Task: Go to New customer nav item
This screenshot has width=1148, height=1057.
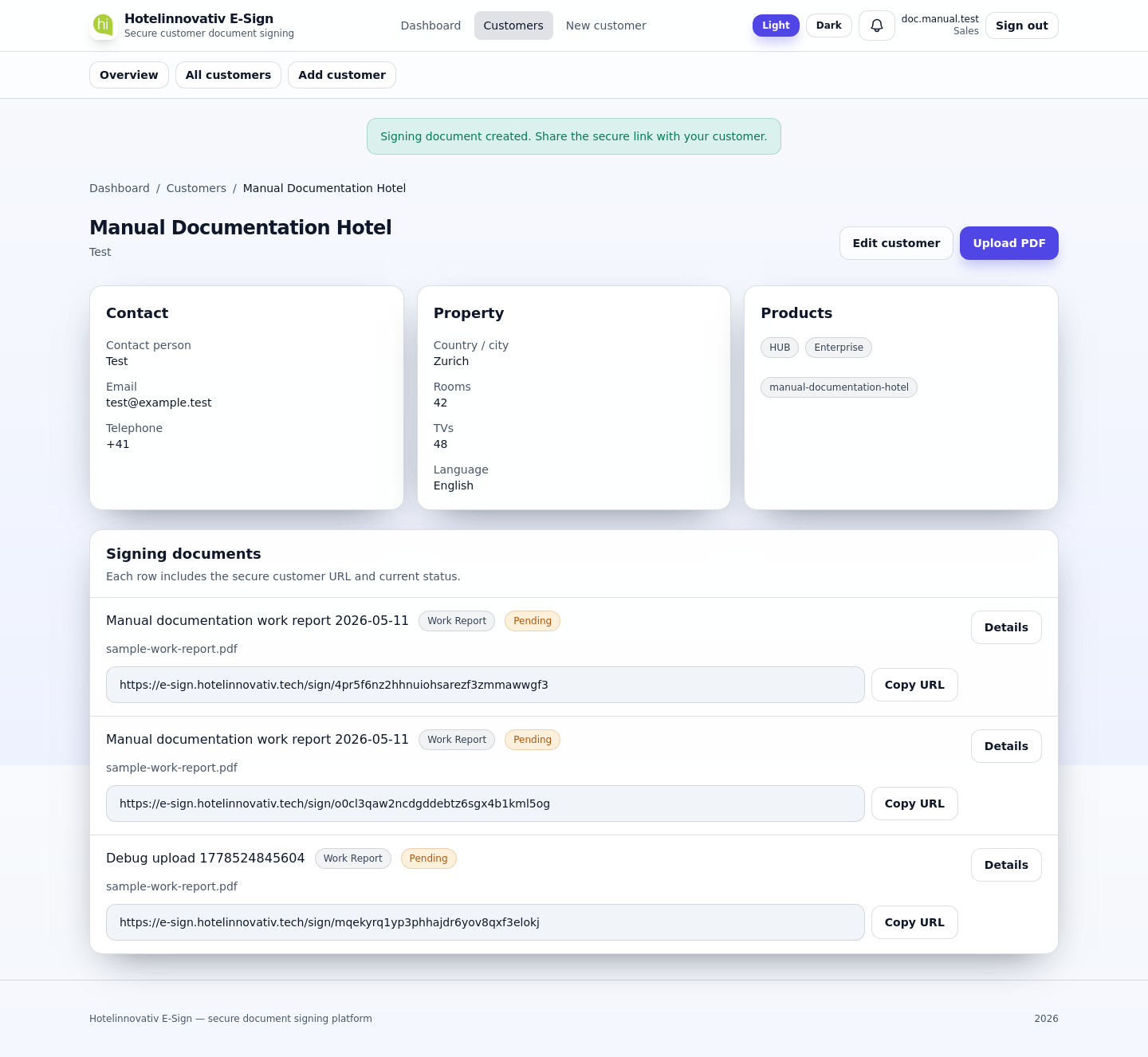Action: tap(606, 26)
